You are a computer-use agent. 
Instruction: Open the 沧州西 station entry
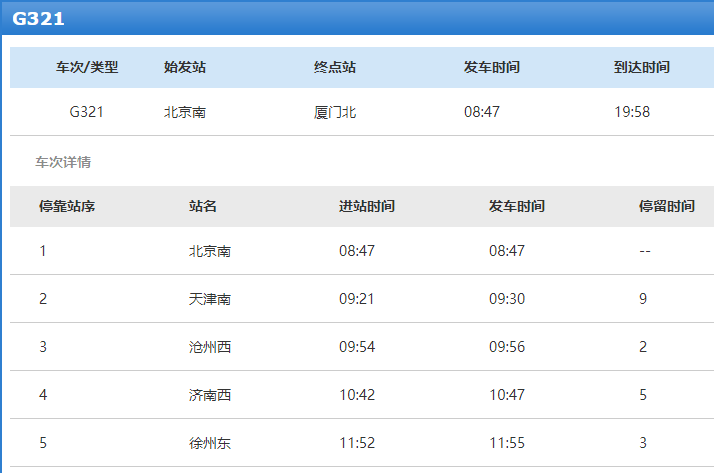(210, 347)
